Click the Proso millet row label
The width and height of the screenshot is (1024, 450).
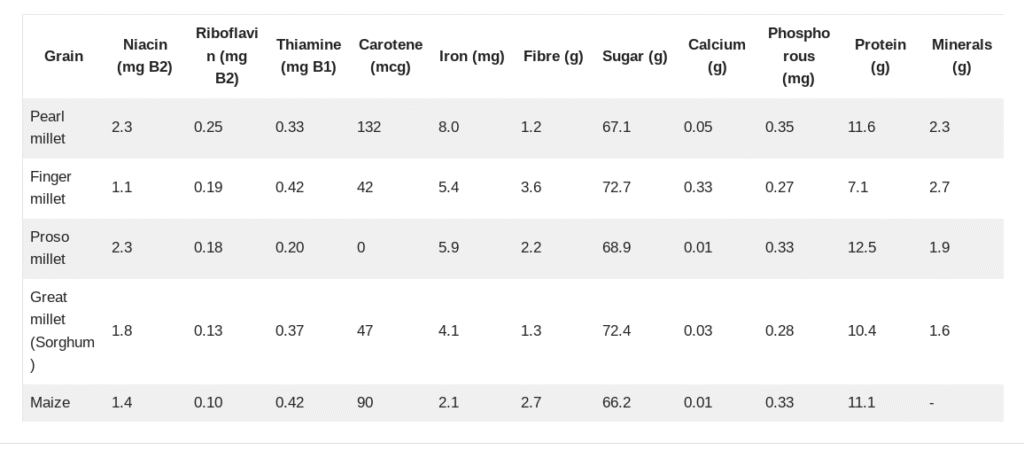click(50, 248)
